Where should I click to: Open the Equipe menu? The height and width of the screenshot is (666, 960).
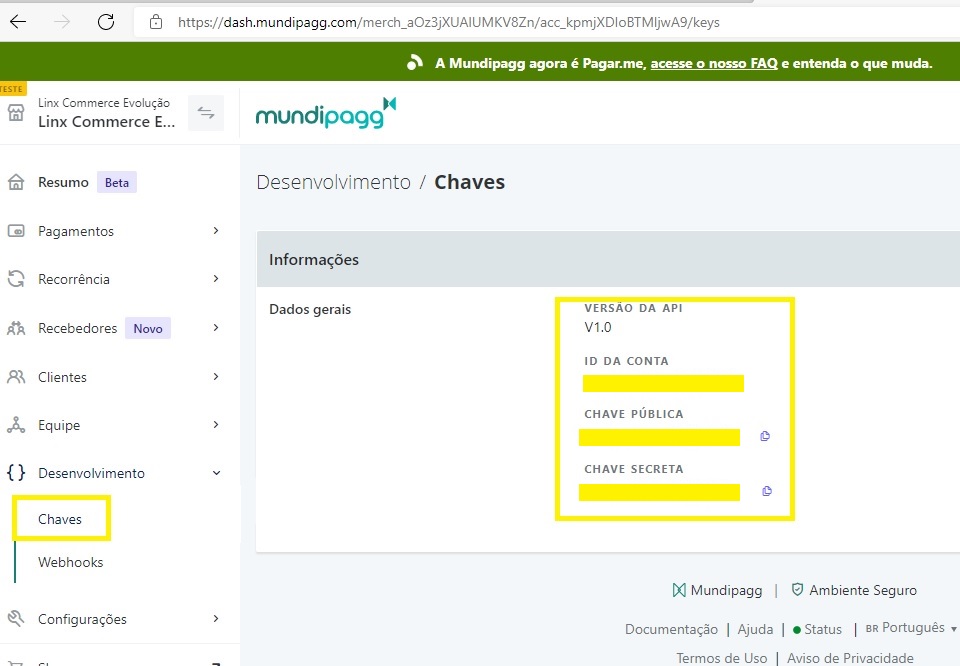point(59,425)
